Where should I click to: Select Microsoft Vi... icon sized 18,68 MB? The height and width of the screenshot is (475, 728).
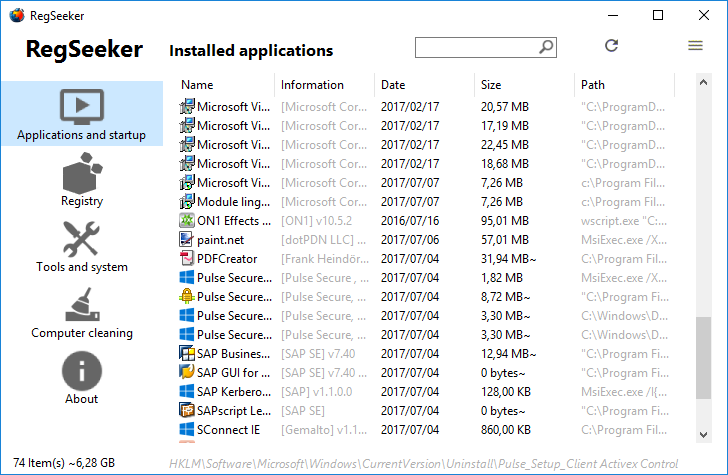pos(187,163)
